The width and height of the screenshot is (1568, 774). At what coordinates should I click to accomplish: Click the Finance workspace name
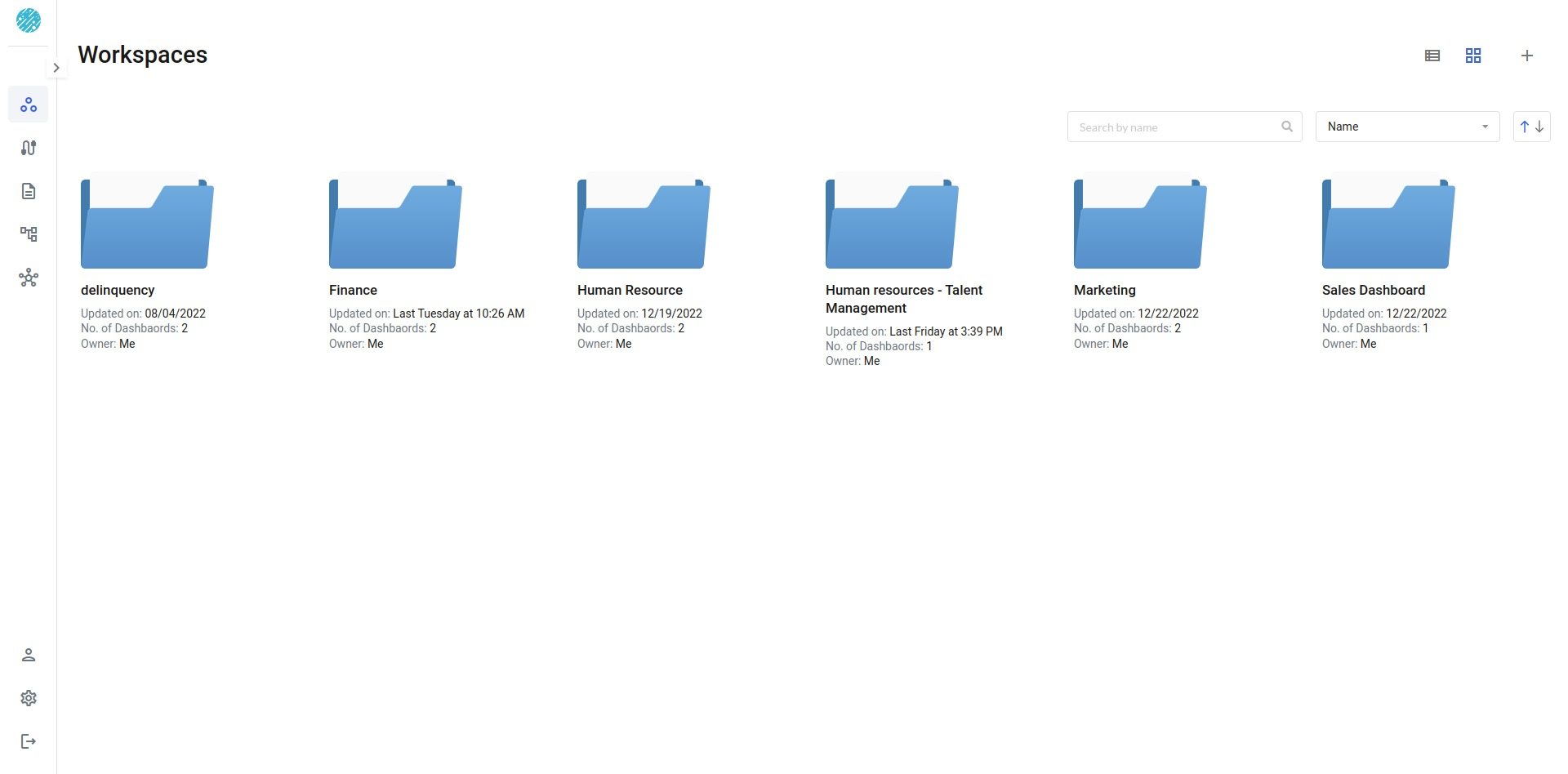(353, 290)
